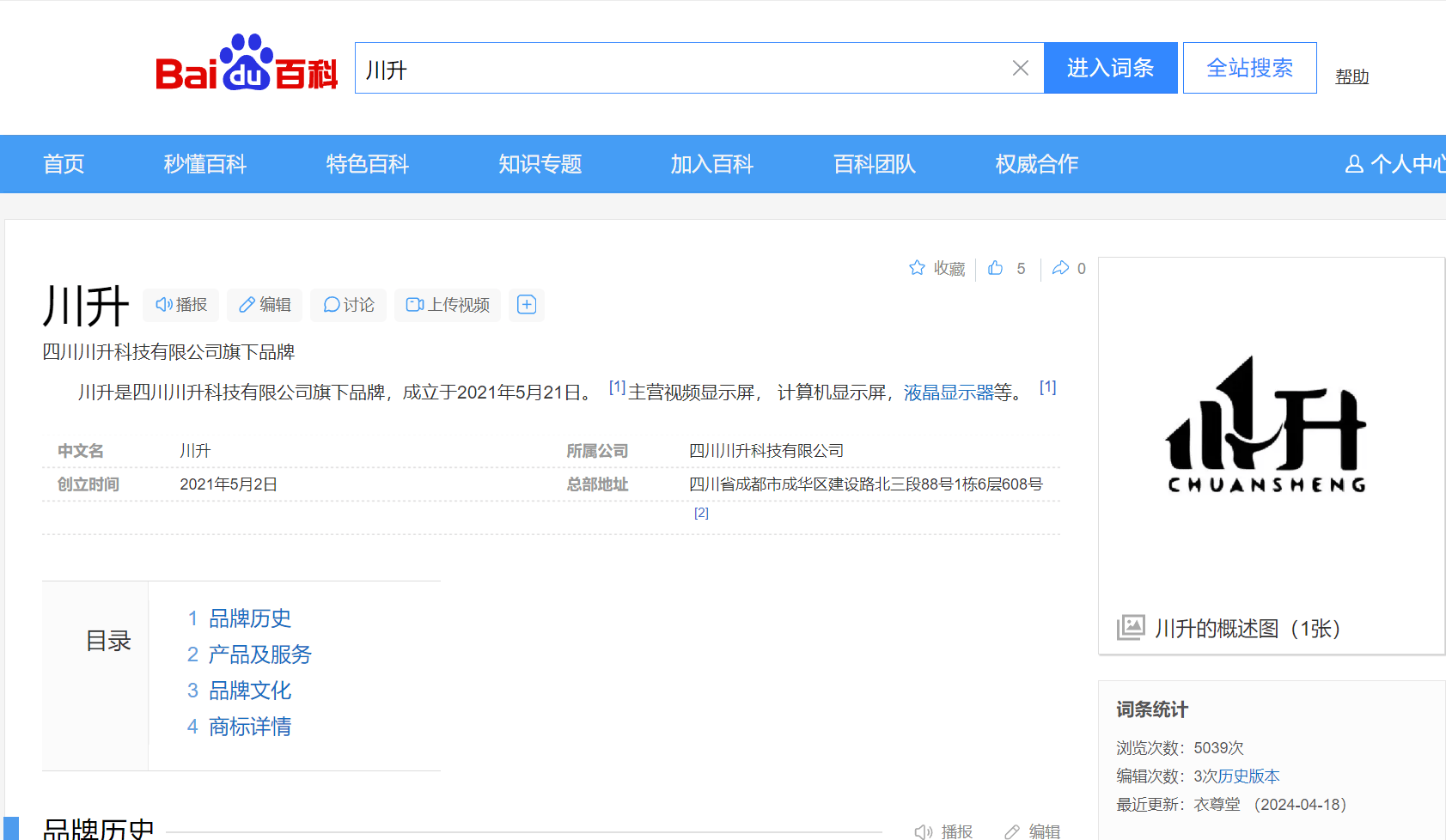Viewport: 1446px width, 840px height.
Task: Click the 衣尊堂 updater name
Action: tap(1217, 805)
